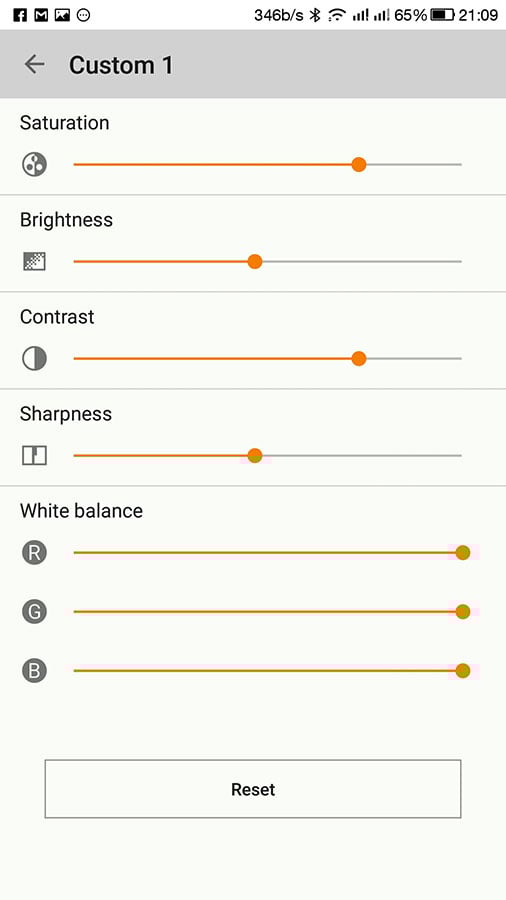The height and width of the screenshot is (900, 506).
Task: Click the Sharpness slider handle
Action: (x=255, y=456)
